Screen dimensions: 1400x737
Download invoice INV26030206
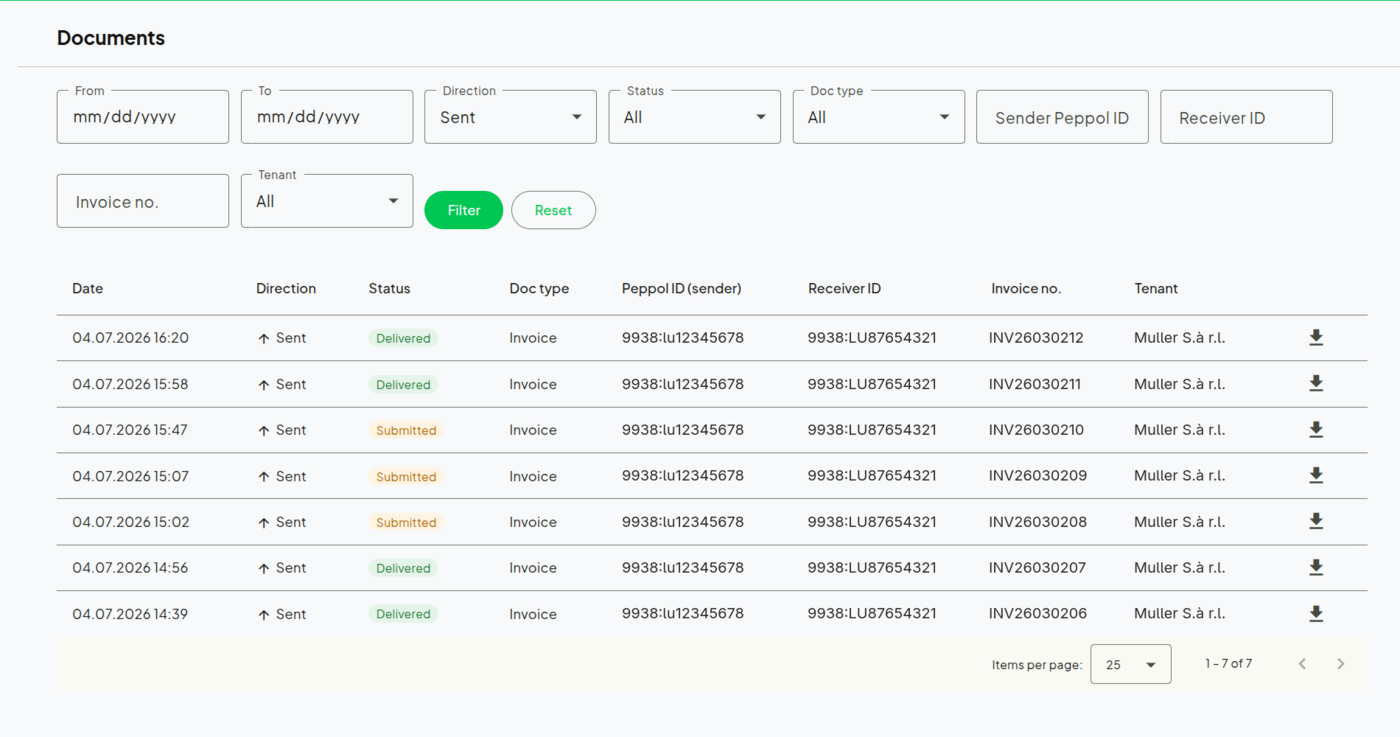(1316, 614)
